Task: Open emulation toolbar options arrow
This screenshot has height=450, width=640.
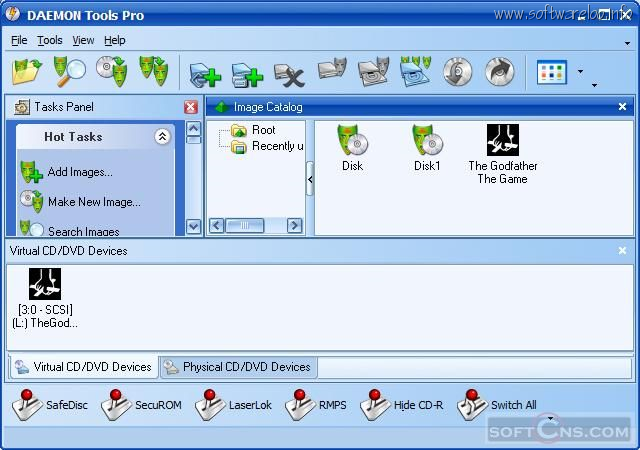Action: [550, 418]
